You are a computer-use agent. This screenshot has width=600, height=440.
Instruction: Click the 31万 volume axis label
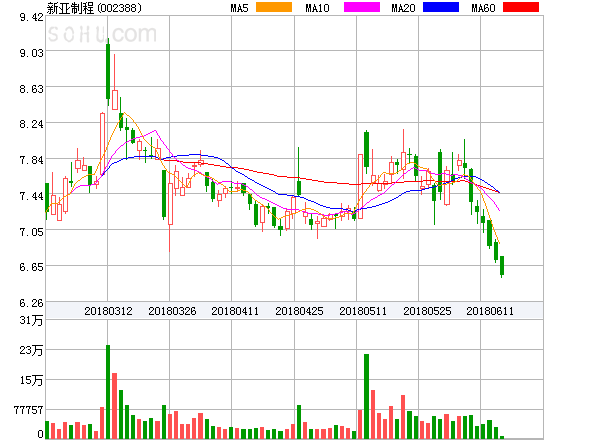tap(31, 321)
